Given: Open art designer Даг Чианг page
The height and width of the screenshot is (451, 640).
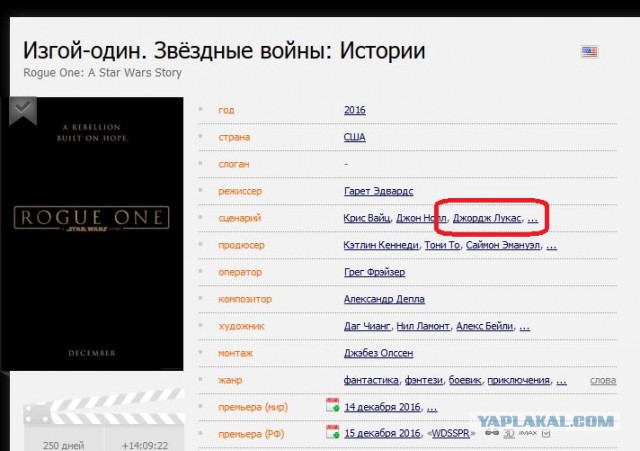Looking at the screenshot, I should (367, 326).
